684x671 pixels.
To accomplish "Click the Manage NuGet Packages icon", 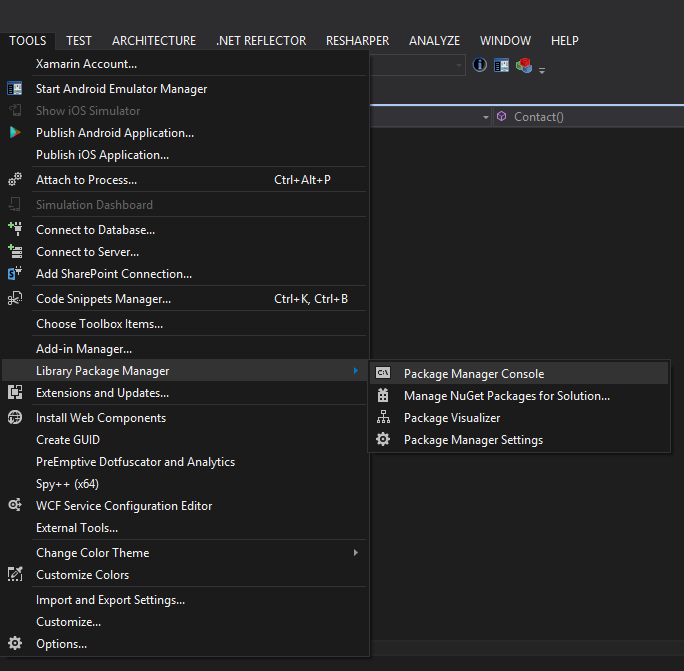I will [383, 395].
